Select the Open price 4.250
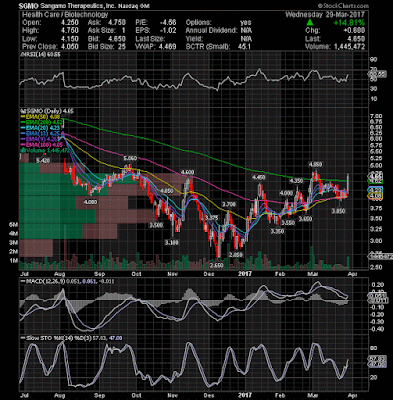 pyautogui.click(x=69, y=22)
